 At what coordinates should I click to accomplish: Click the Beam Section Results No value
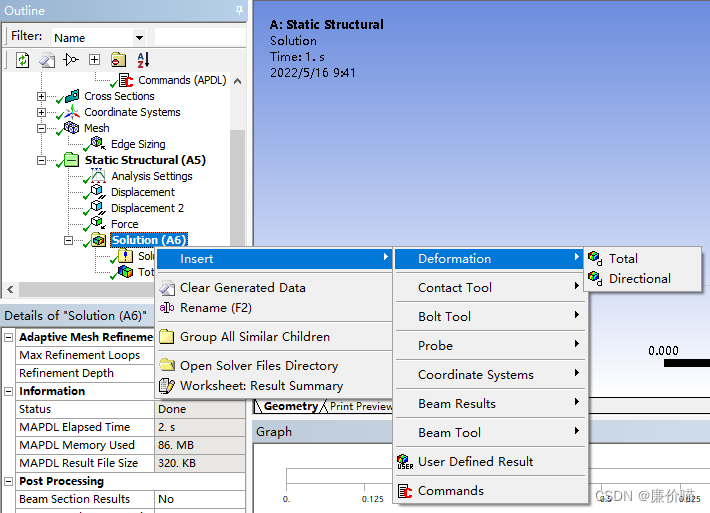(x=199, y=499)
